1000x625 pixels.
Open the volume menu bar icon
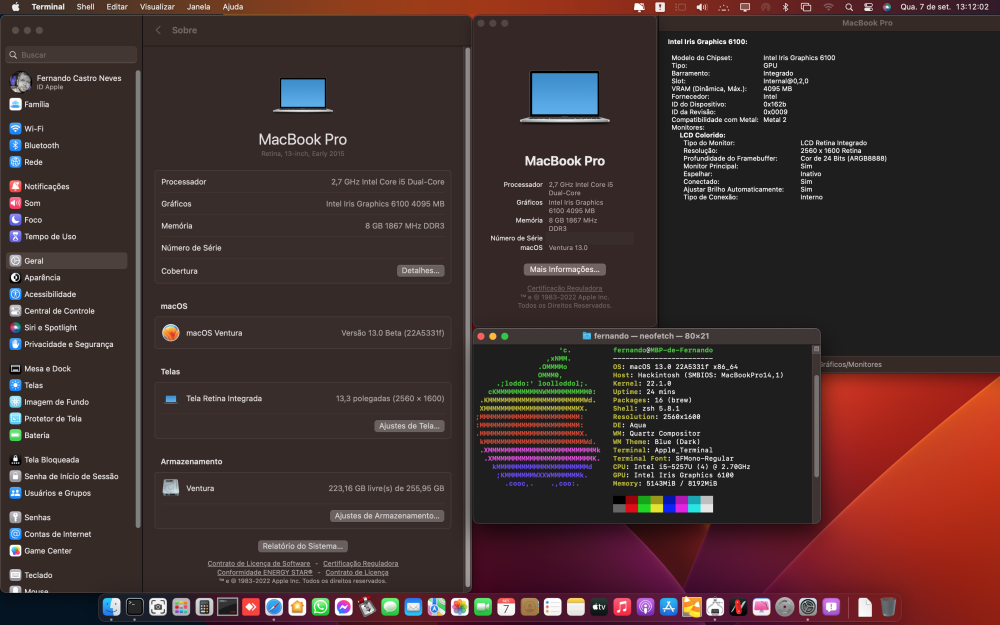click(702, 7)
